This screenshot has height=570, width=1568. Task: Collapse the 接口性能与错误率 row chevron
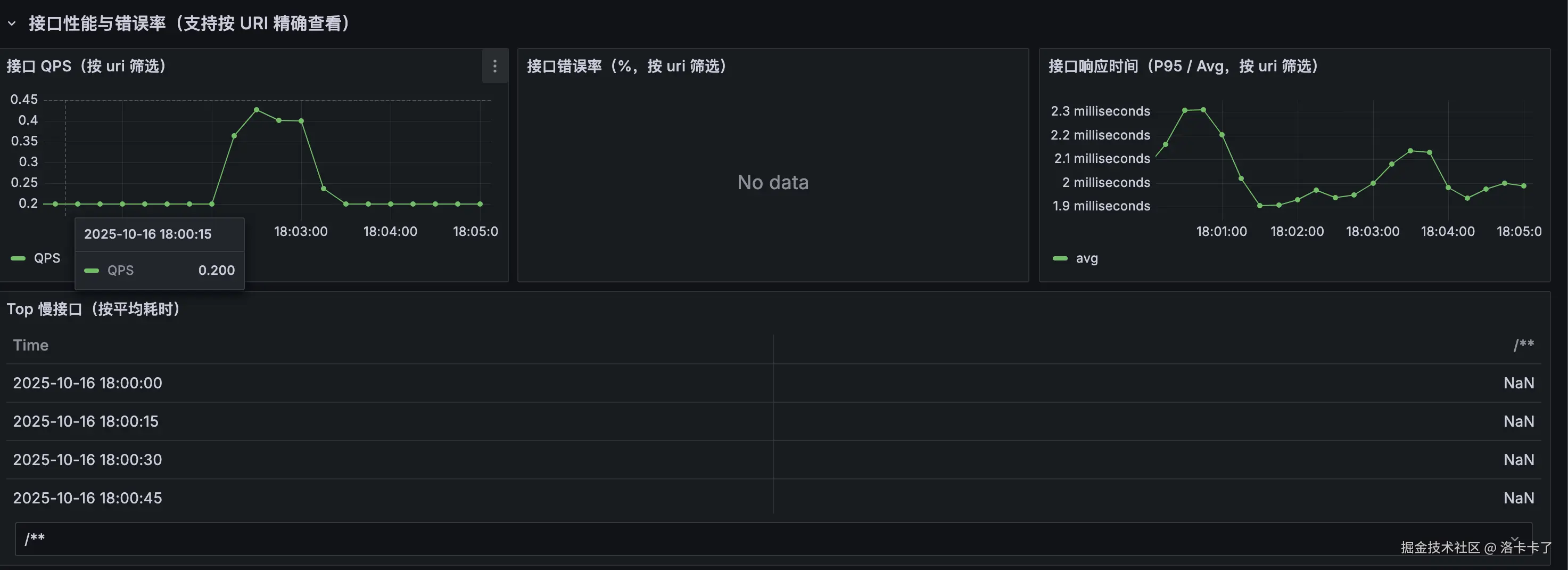(12, 24)
